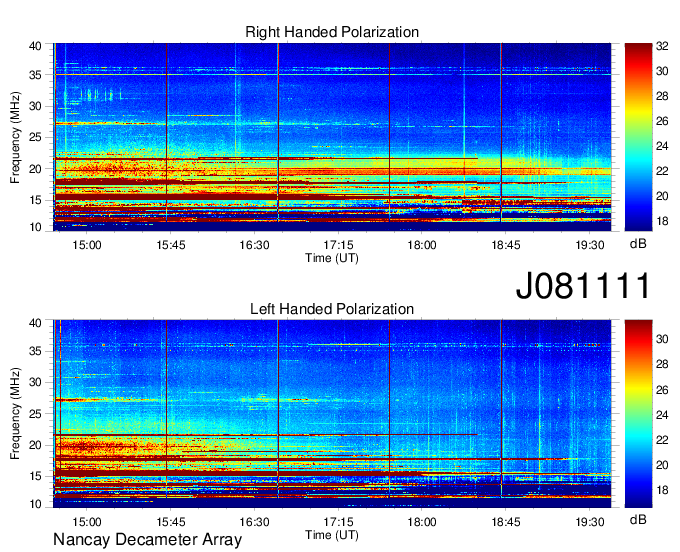Click inside the Right Handed Polarization spectrogram

tap(332, 137)
